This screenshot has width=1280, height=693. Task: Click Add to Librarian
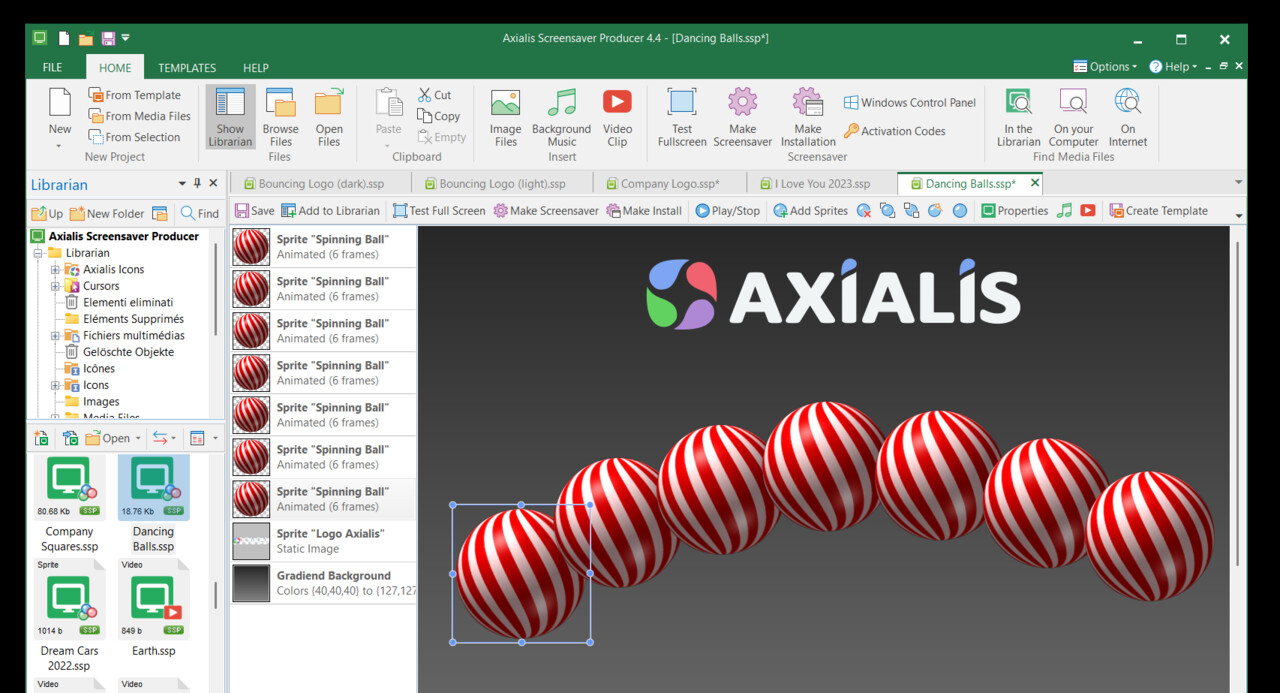(x=330, y=210)
